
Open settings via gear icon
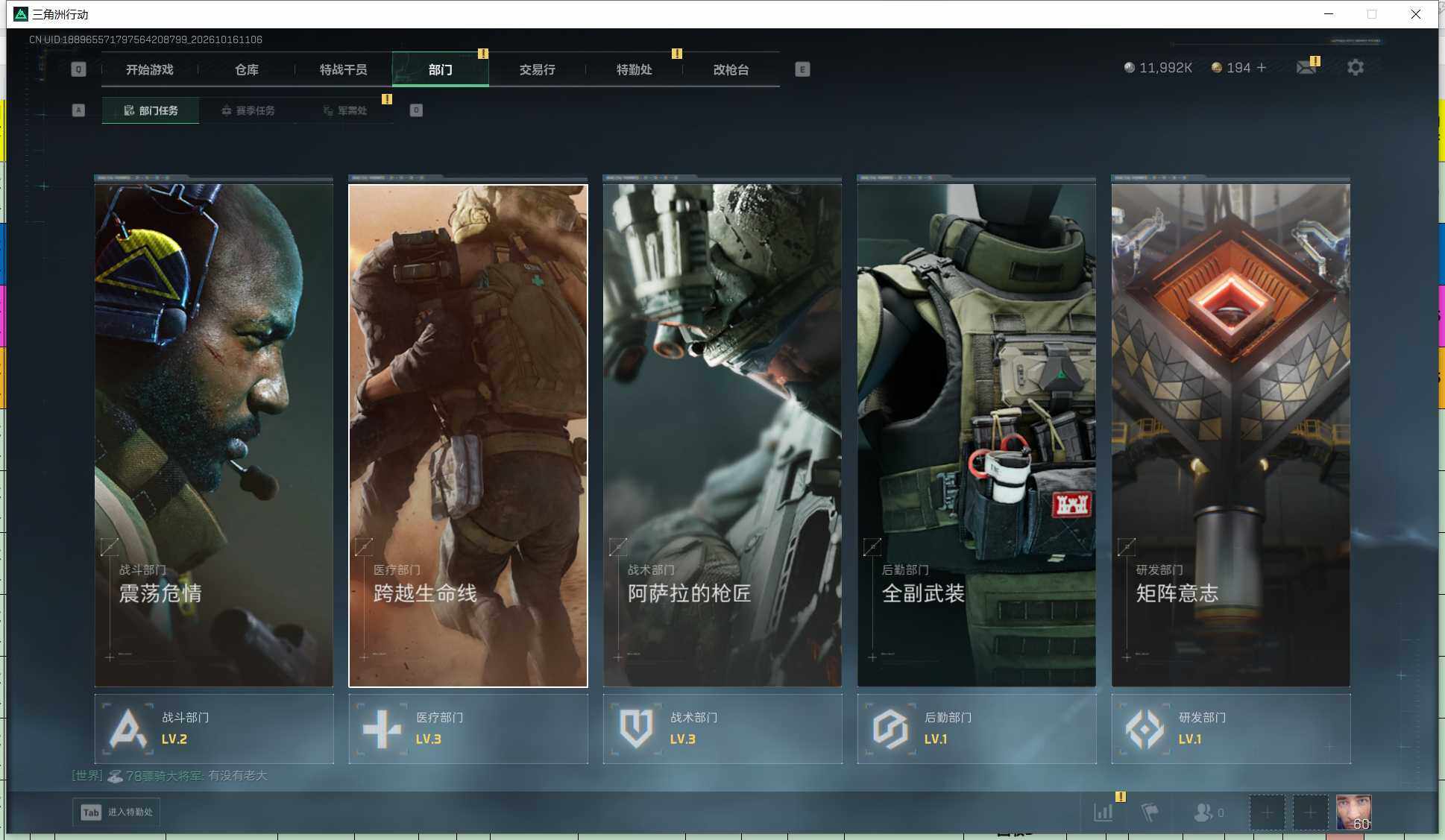pyautogui.click(x=1355, y=68)
